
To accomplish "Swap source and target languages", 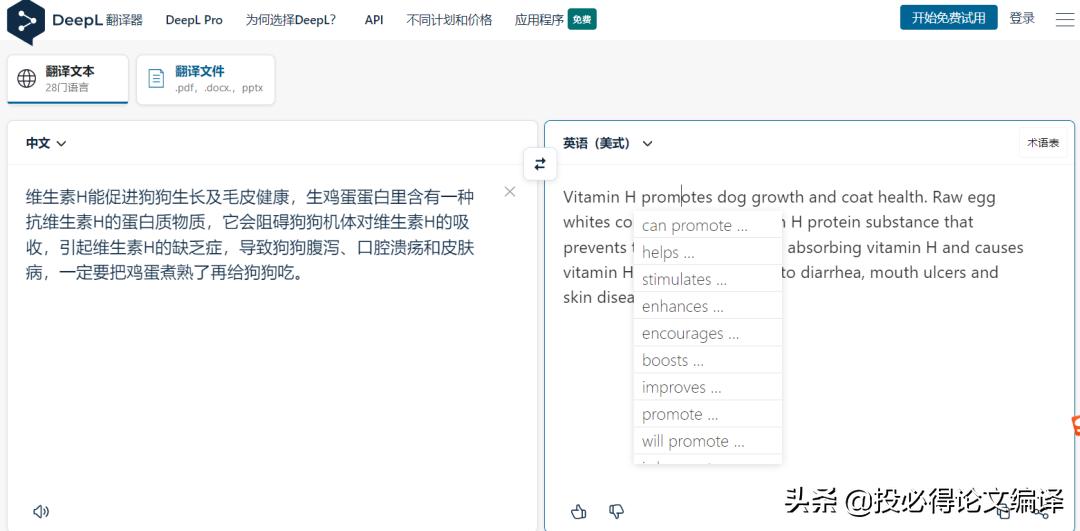I will (540, 164).
